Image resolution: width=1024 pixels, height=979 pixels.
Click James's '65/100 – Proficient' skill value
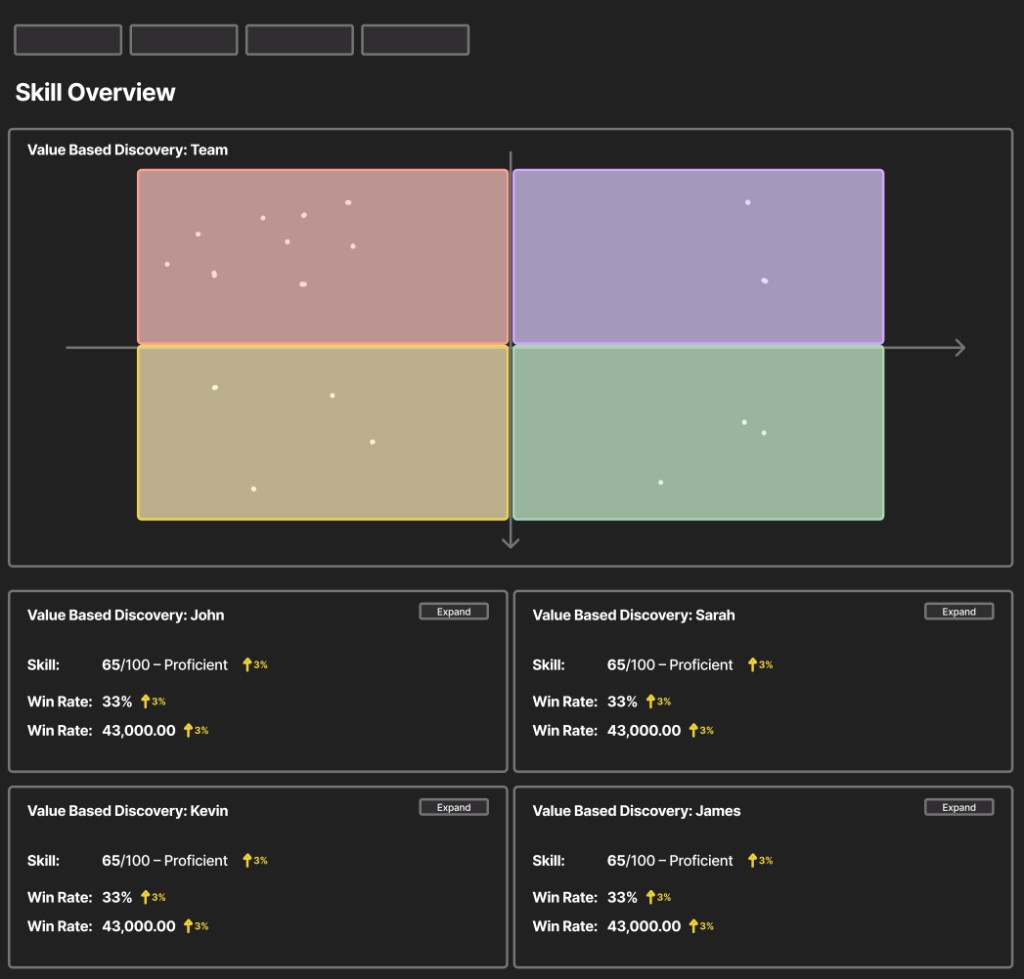click(x=670, y=861)
